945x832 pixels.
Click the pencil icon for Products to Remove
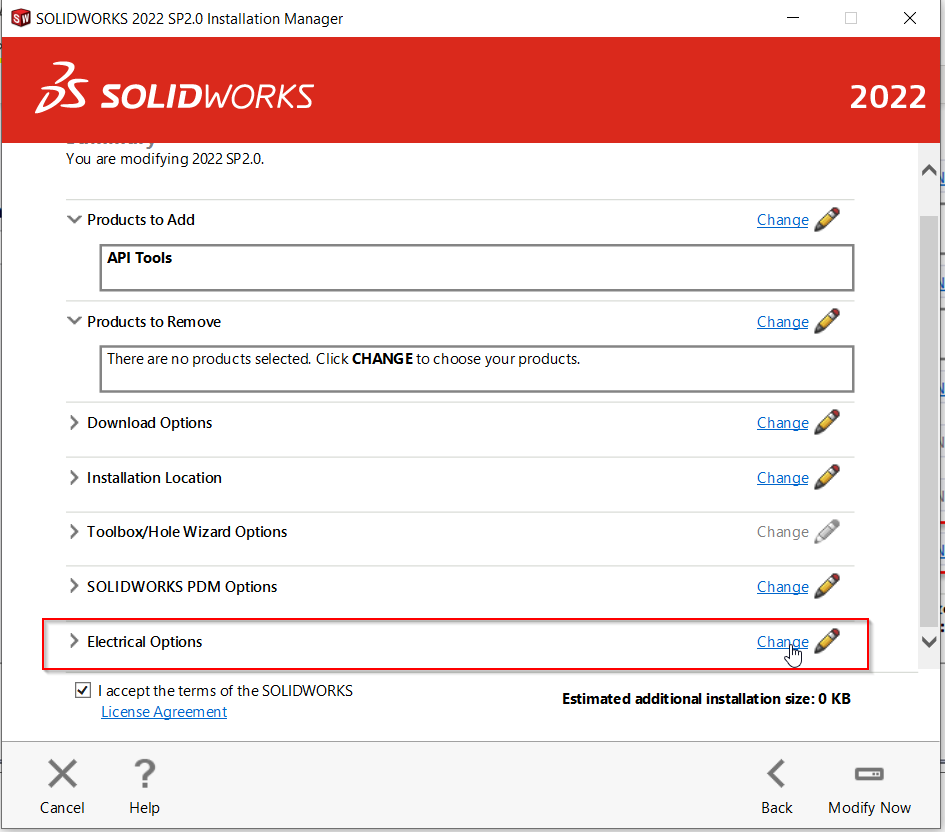pyautogui.click(x=826, y=322)
